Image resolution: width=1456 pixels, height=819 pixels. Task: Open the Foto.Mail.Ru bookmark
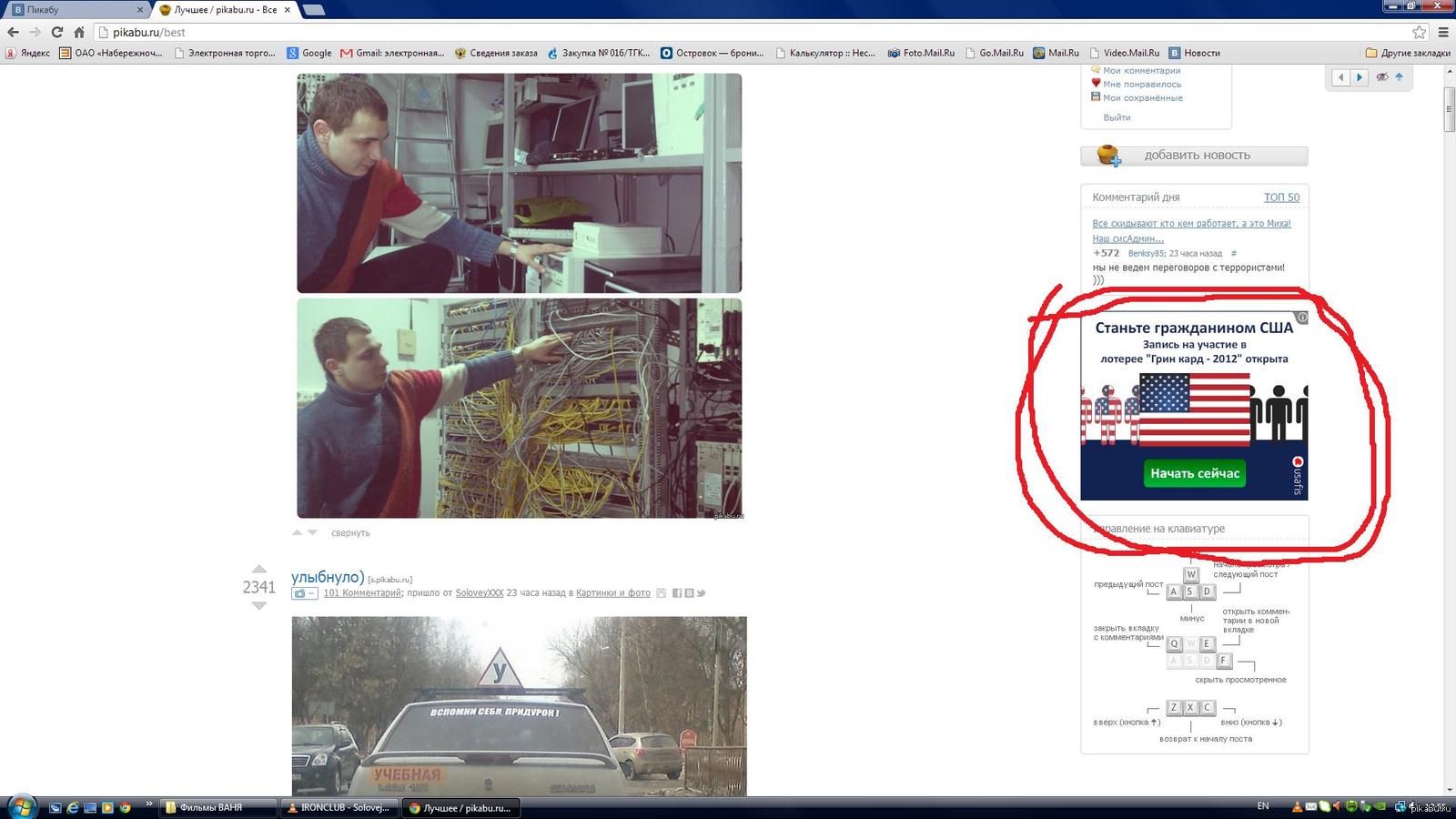coord(921,53)
